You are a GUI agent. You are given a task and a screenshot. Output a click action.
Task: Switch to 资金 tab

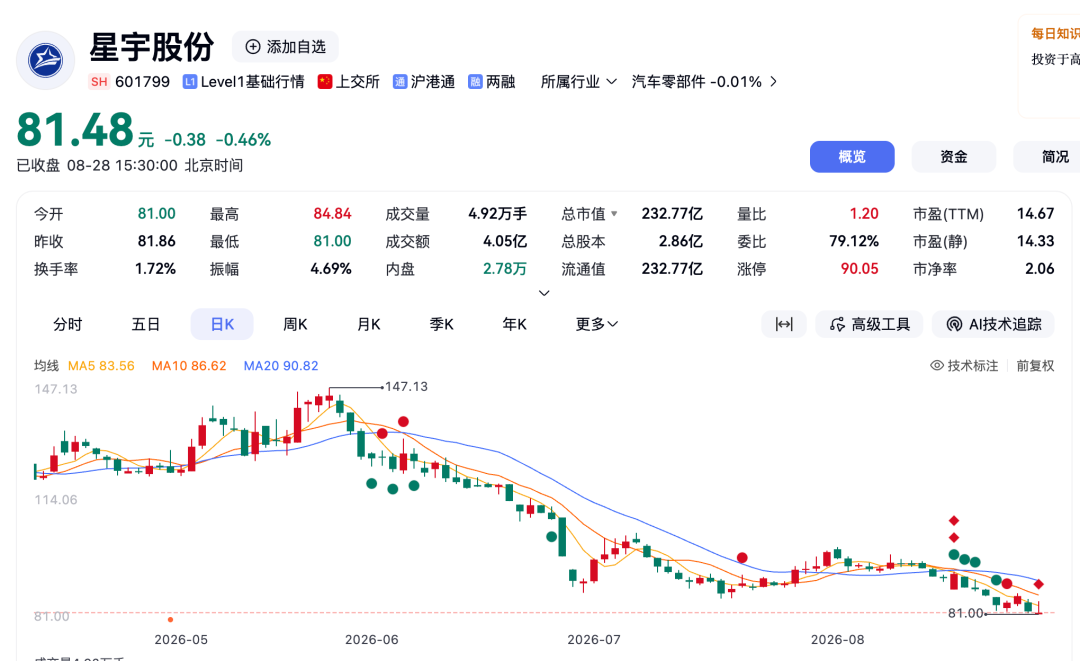coord(954,157)
